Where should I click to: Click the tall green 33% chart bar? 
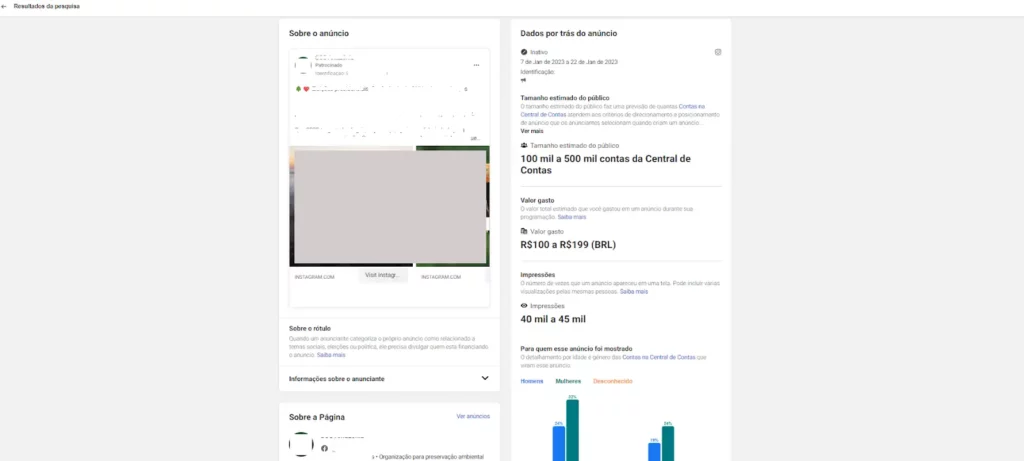point(572,430)
